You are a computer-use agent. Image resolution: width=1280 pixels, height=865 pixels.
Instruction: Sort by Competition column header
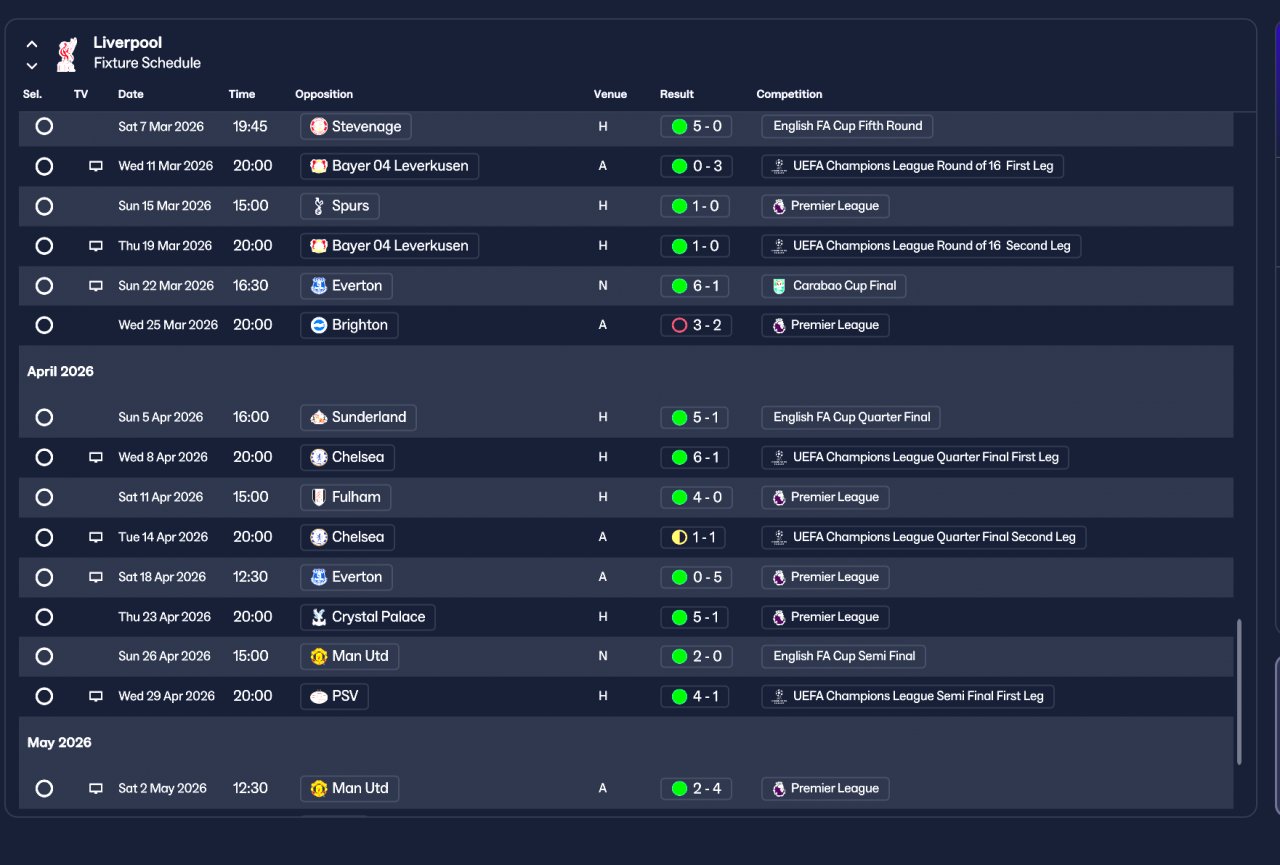click(x=789, y=94)
